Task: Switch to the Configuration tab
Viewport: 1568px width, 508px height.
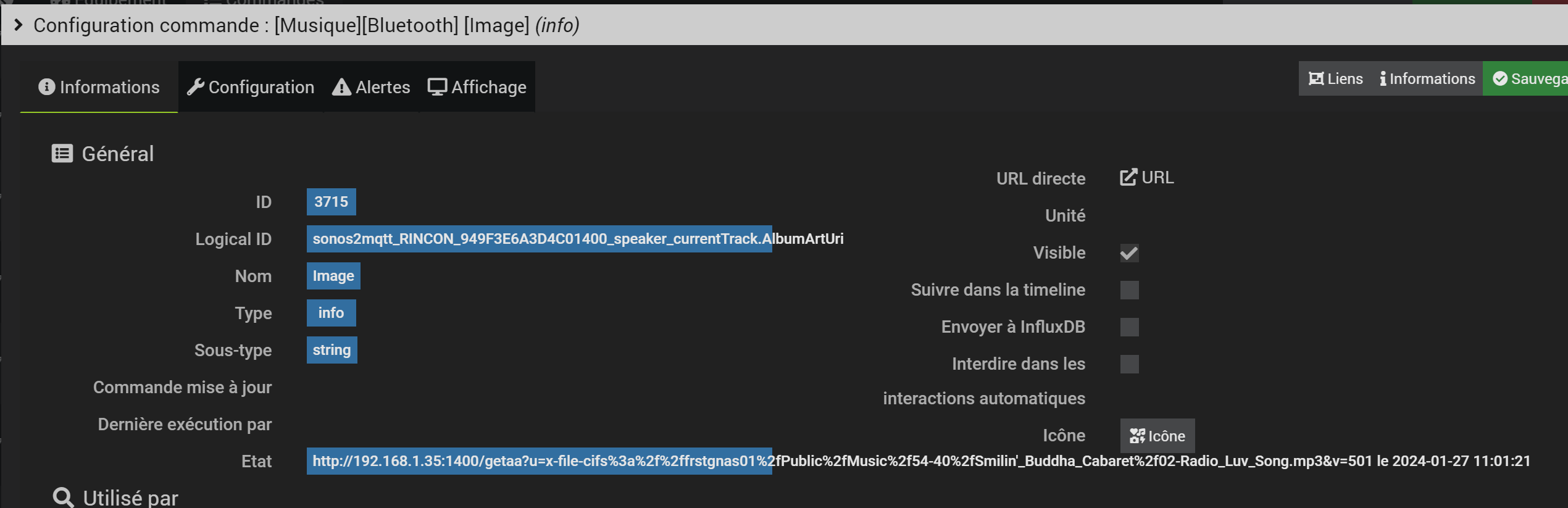Action: click(251, 87)
